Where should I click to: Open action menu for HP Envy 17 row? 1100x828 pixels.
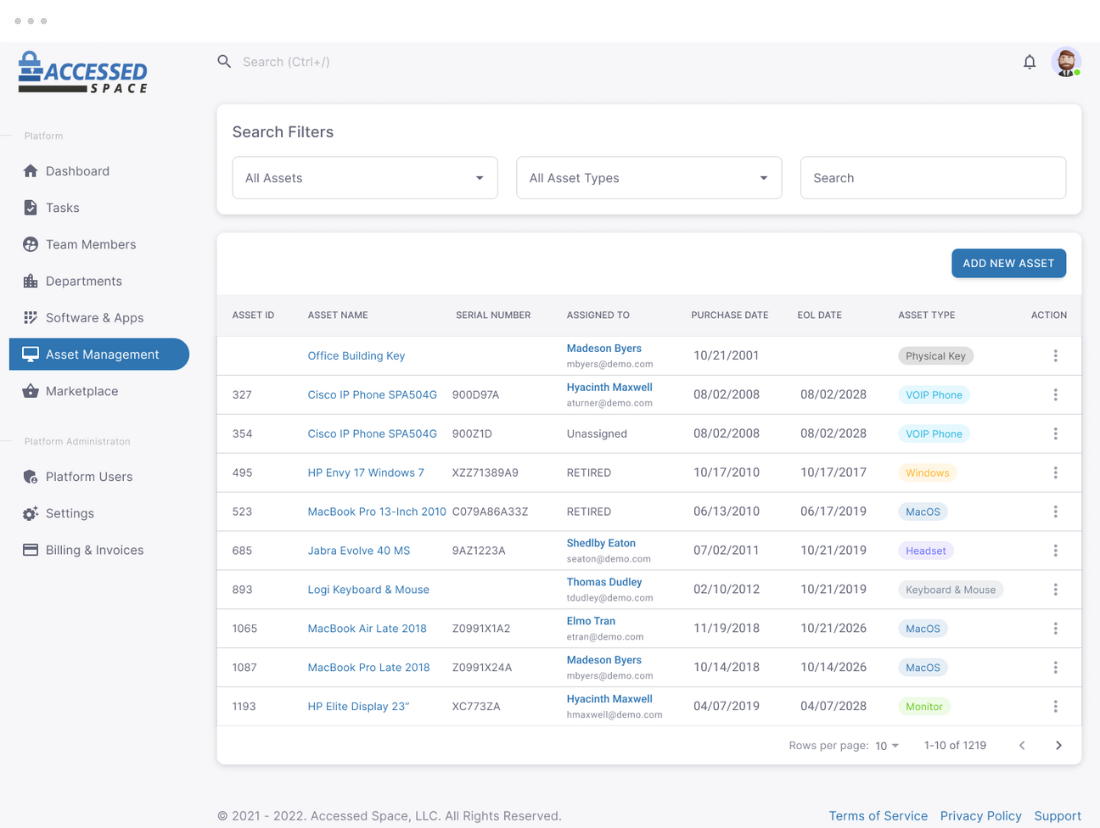pos(1055,473)
